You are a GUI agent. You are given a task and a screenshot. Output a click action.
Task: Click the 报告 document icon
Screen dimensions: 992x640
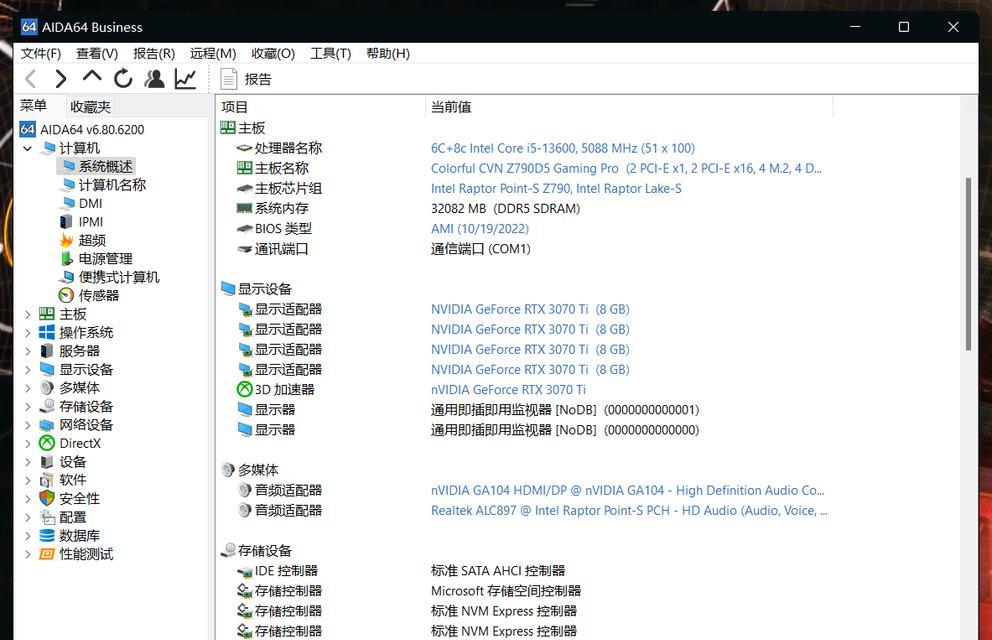[x=228, y=79]
